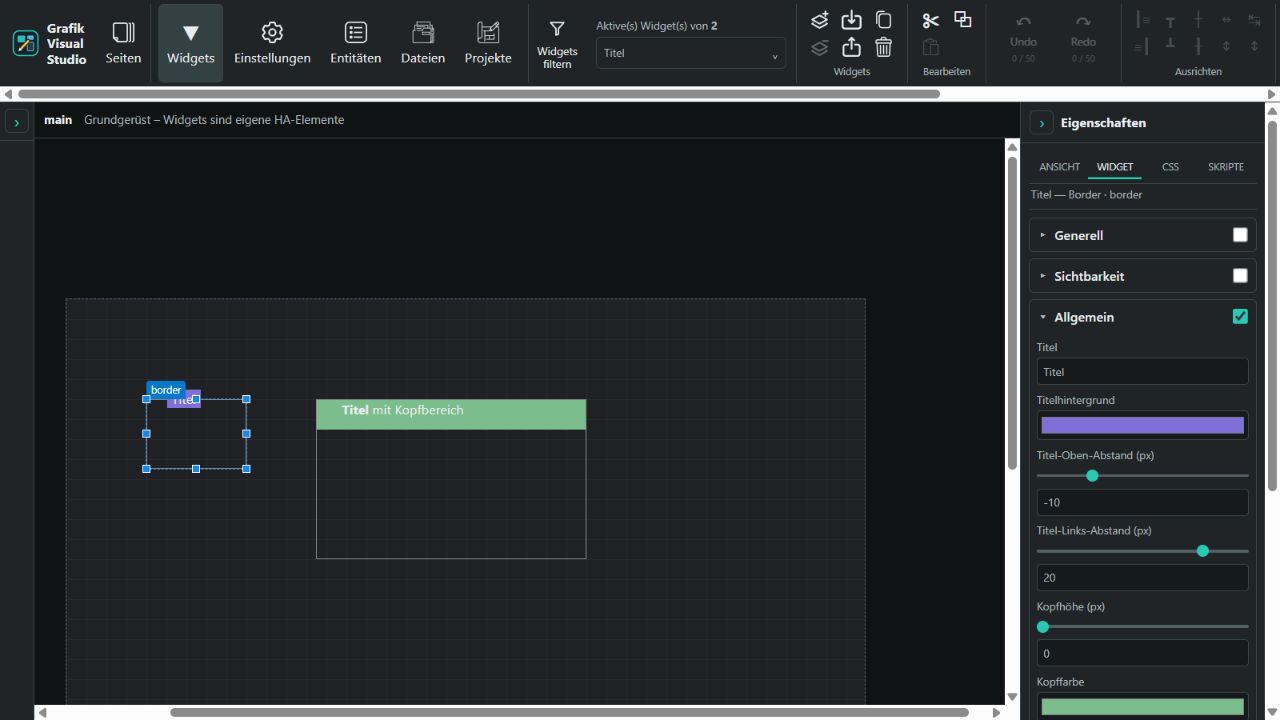The width and height of the screenshot is (1280, 720).
Task: Select the Titel mit Kopfbereich widget
Action: (x=451, y=479)
